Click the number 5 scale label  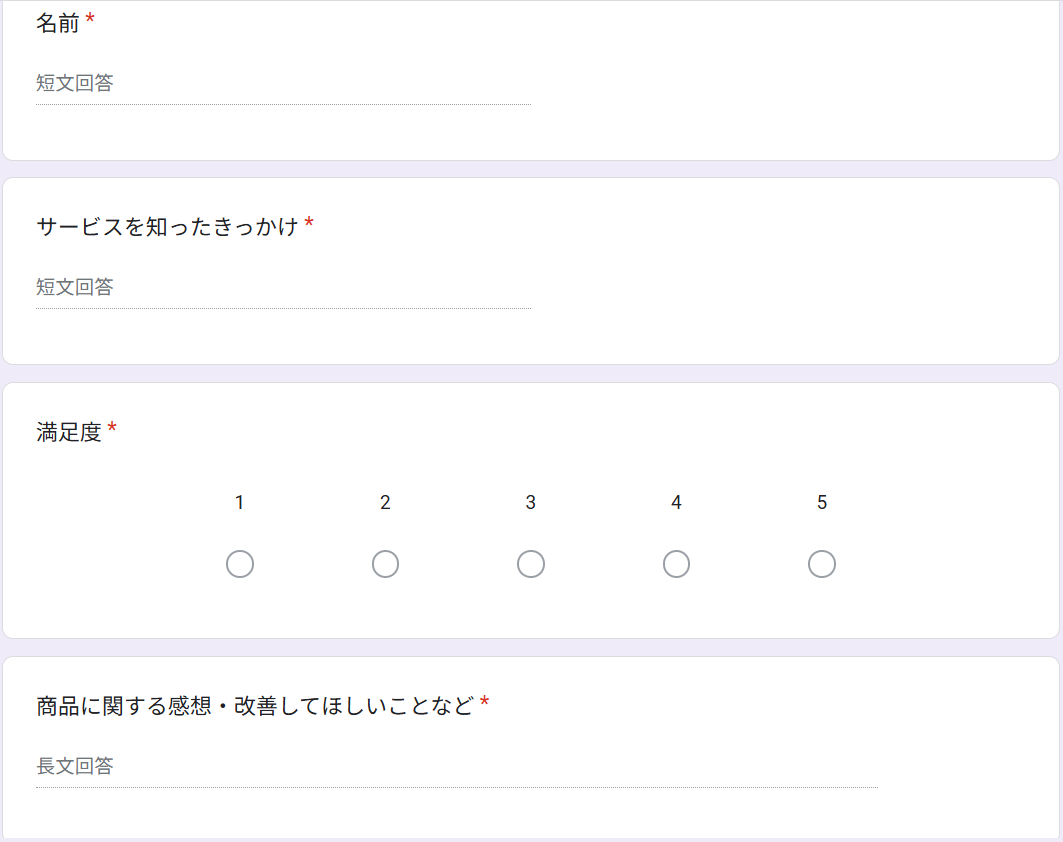[x=822, y=503]
